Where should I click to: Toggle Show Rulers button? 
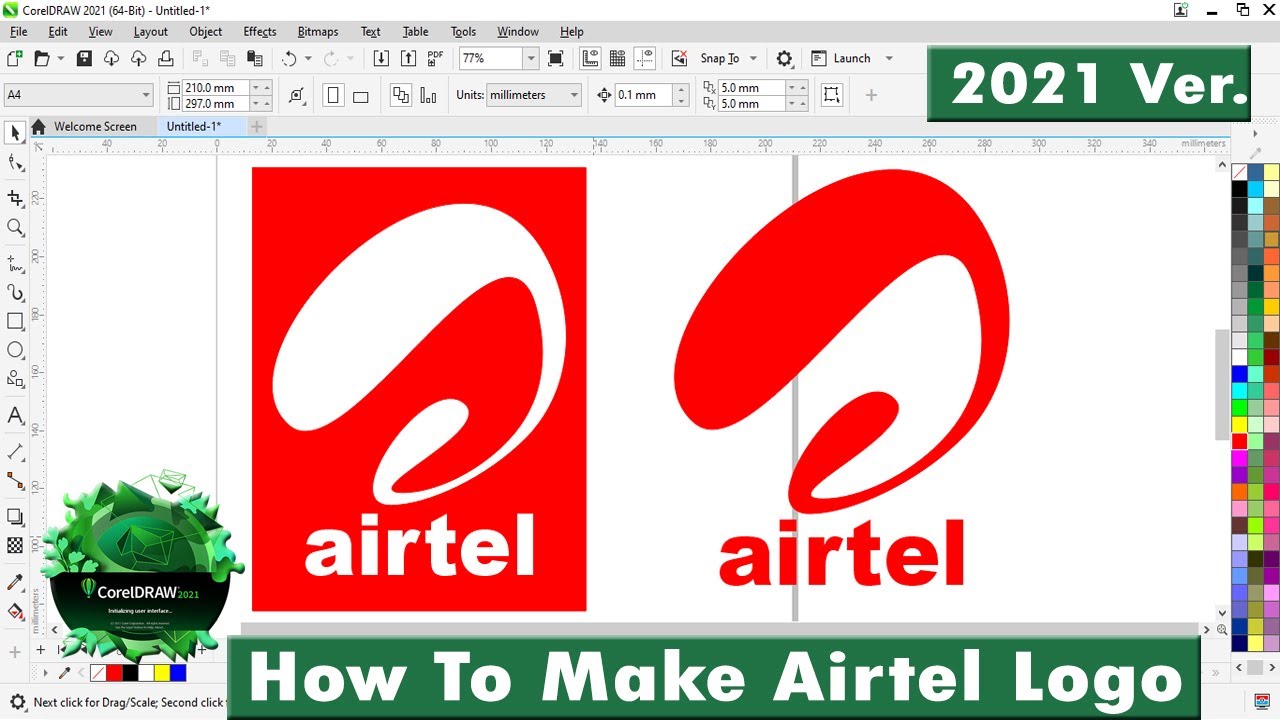point(590,58)
